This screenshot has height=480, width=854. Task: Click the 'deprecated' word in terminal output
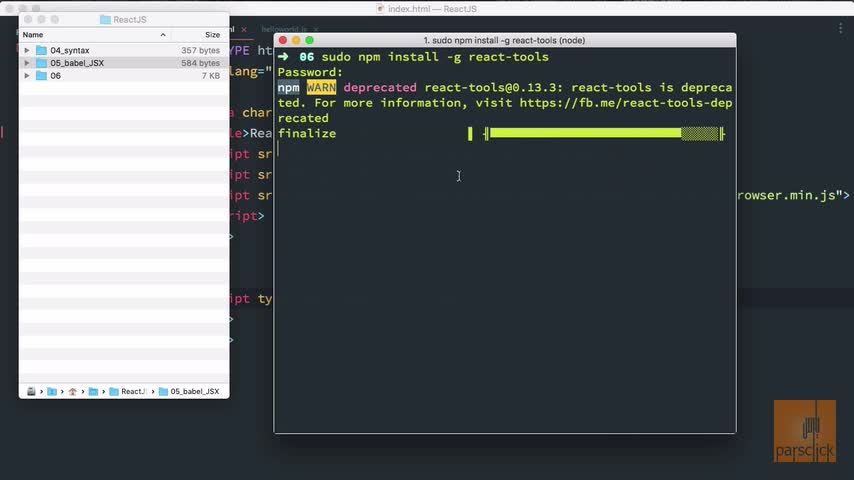point(380,88)
